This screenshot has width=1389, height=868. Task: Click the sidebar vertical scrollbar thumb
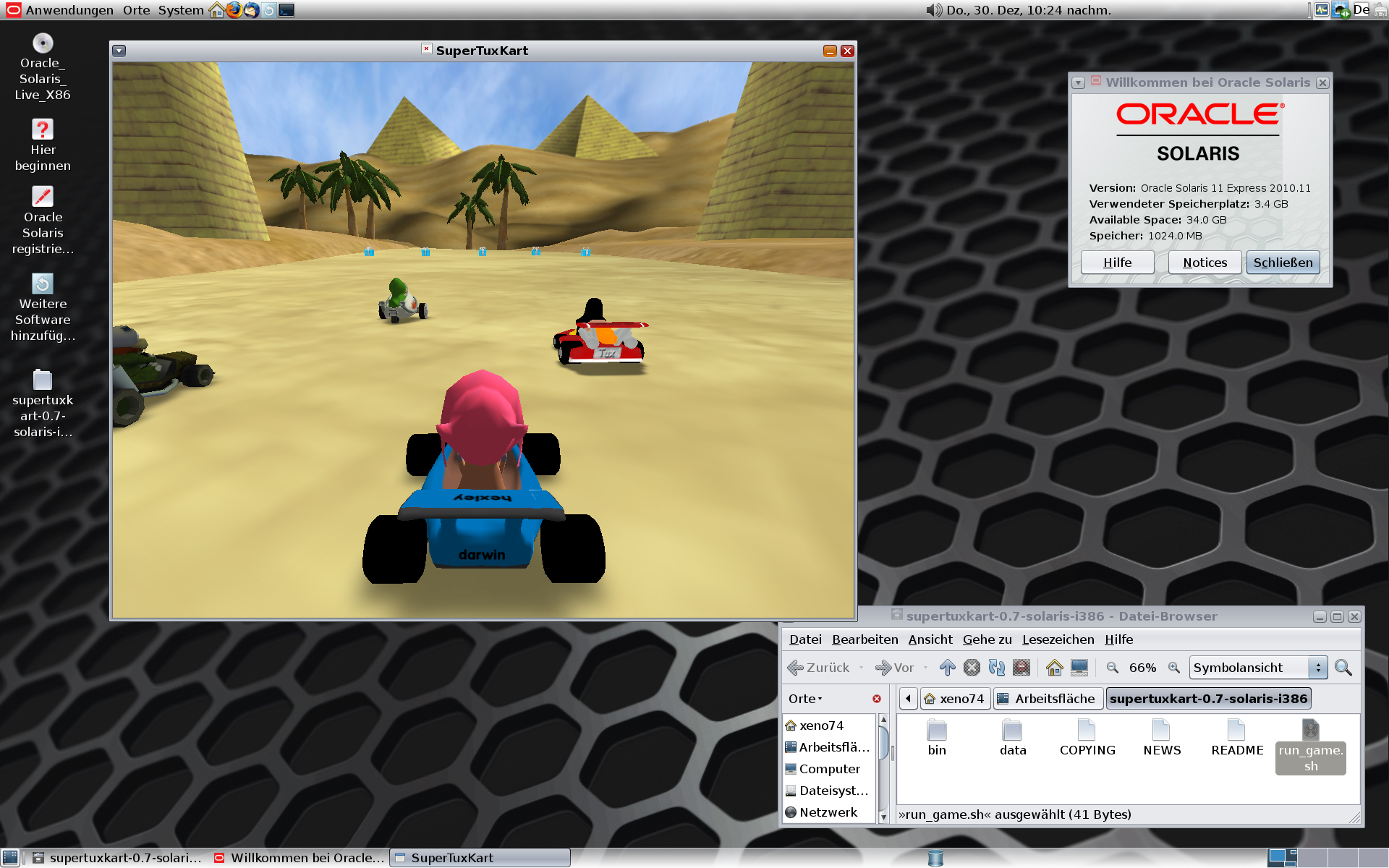click(x=883, y=744)
